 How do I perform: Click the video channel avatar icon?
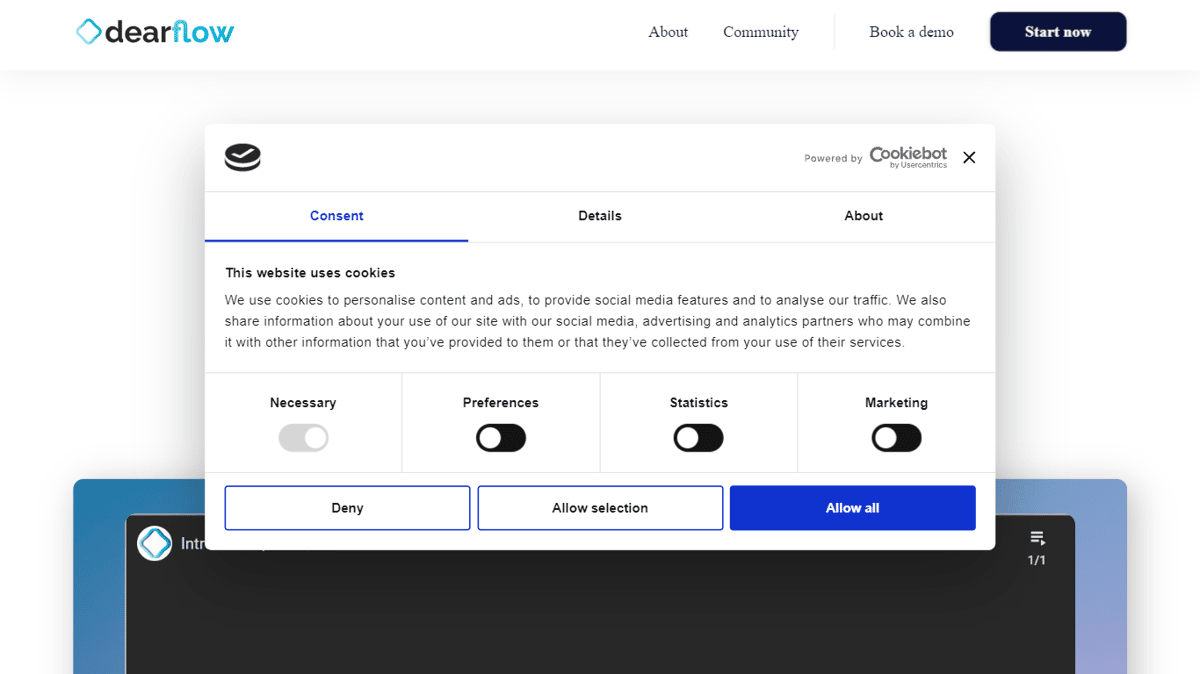pos(155,543)
